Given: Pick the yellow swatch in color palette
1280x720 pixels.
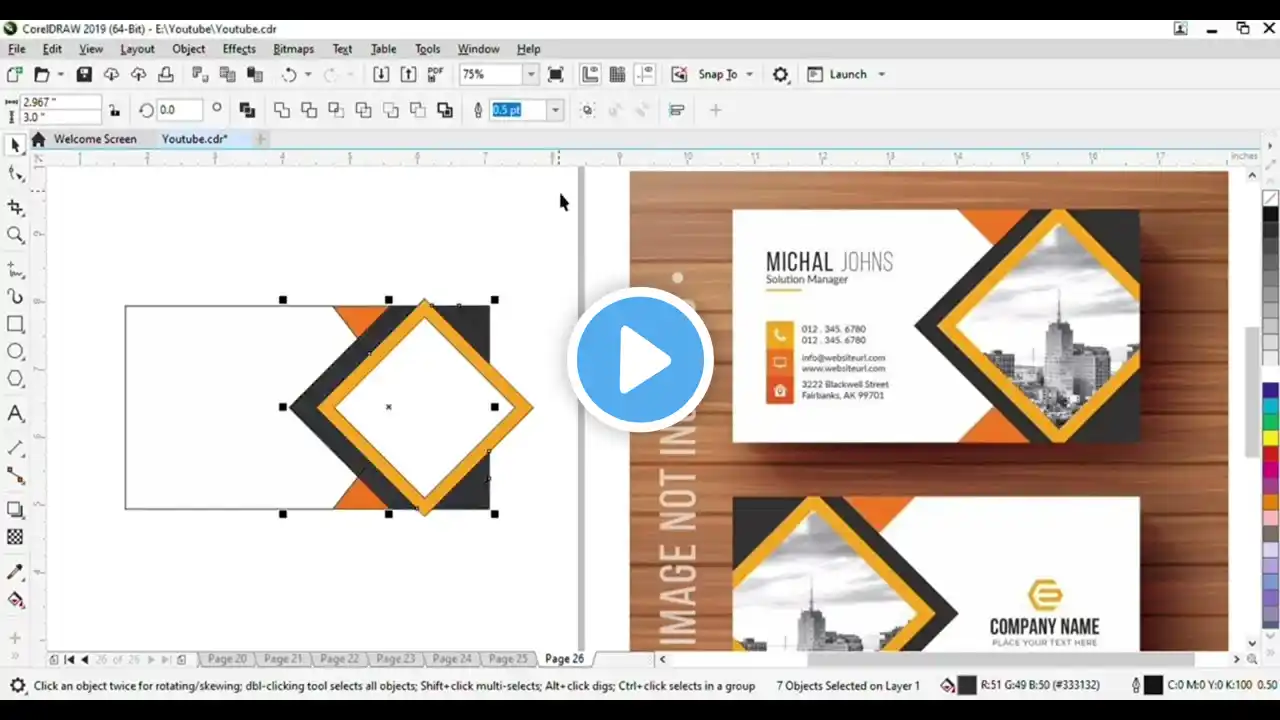Looking at the screenshot, I should pyautogui.click(x=1270, y=437).
